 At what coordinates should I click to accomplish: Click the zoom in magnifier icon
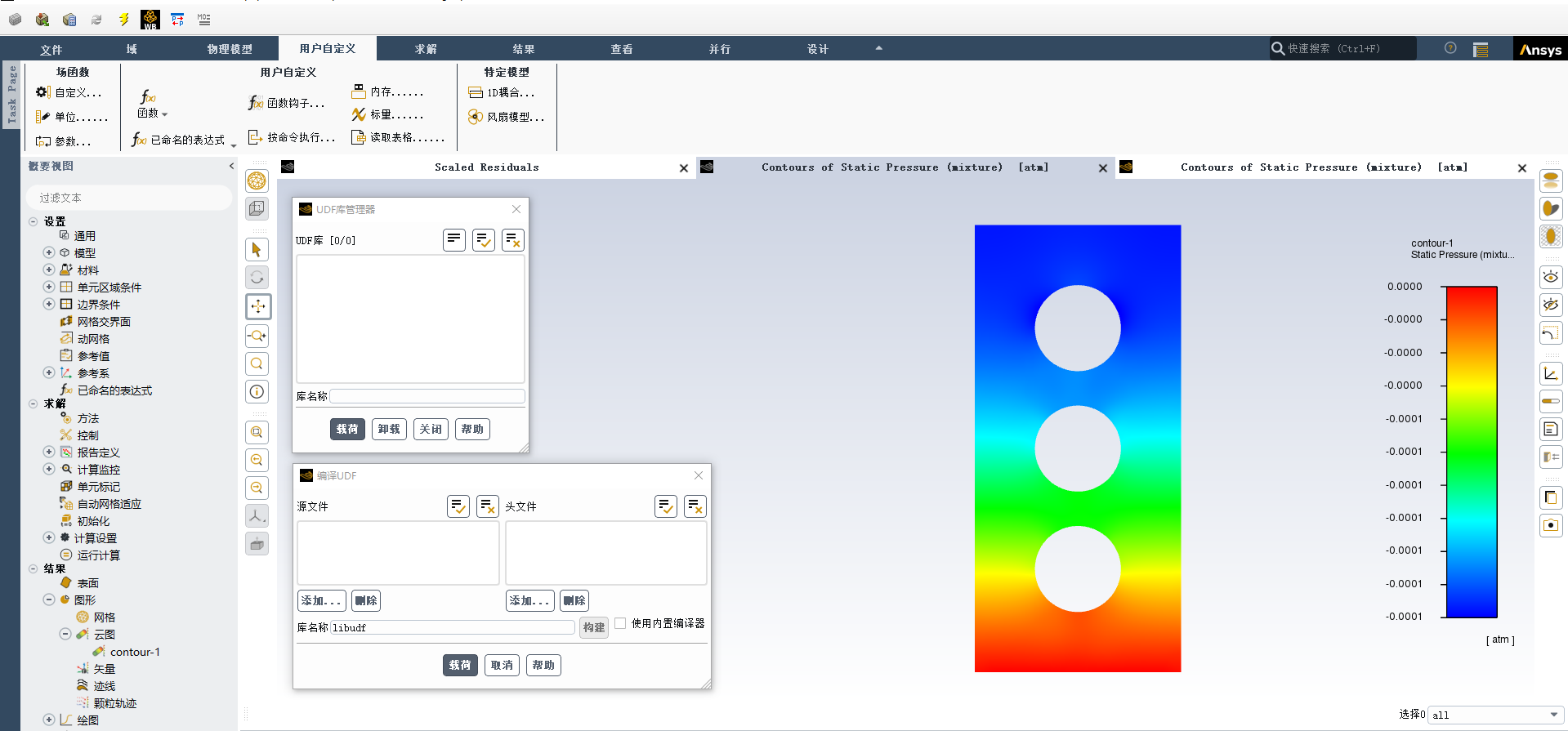click(x=257, y=460)
